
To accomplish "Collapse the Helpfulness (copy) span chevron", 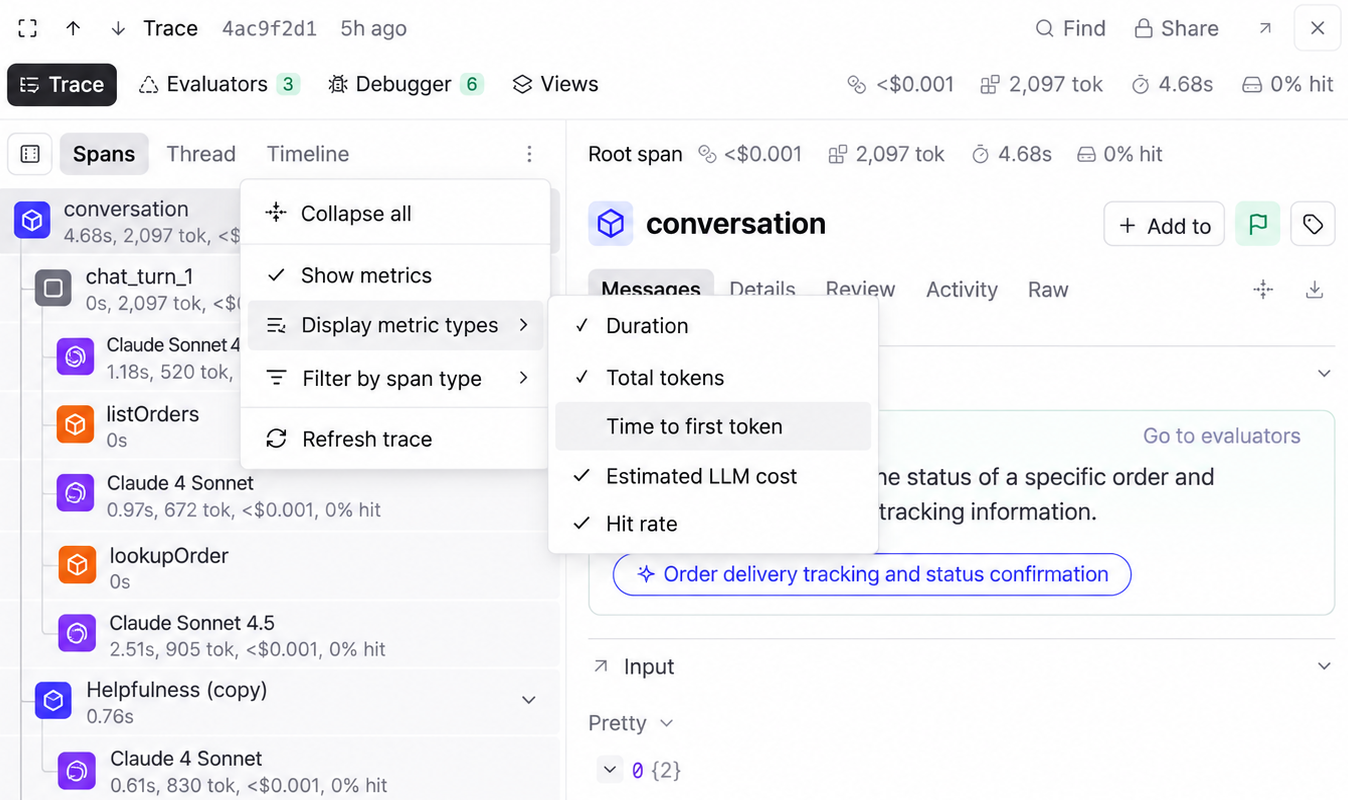I will [x=529, y=700].
